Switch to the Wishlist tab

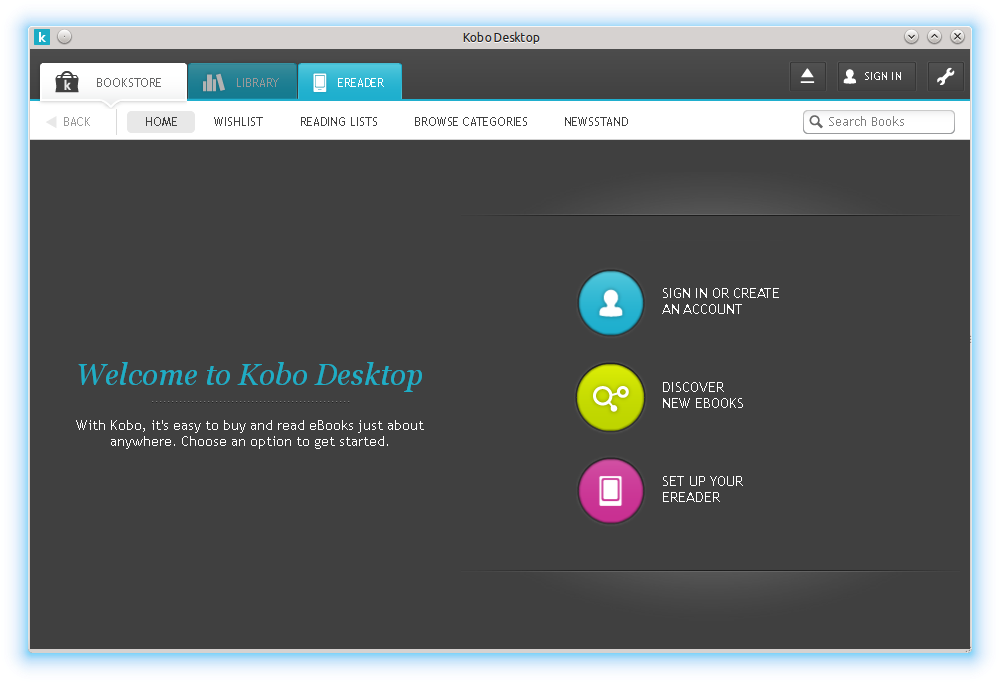(237, 121)
